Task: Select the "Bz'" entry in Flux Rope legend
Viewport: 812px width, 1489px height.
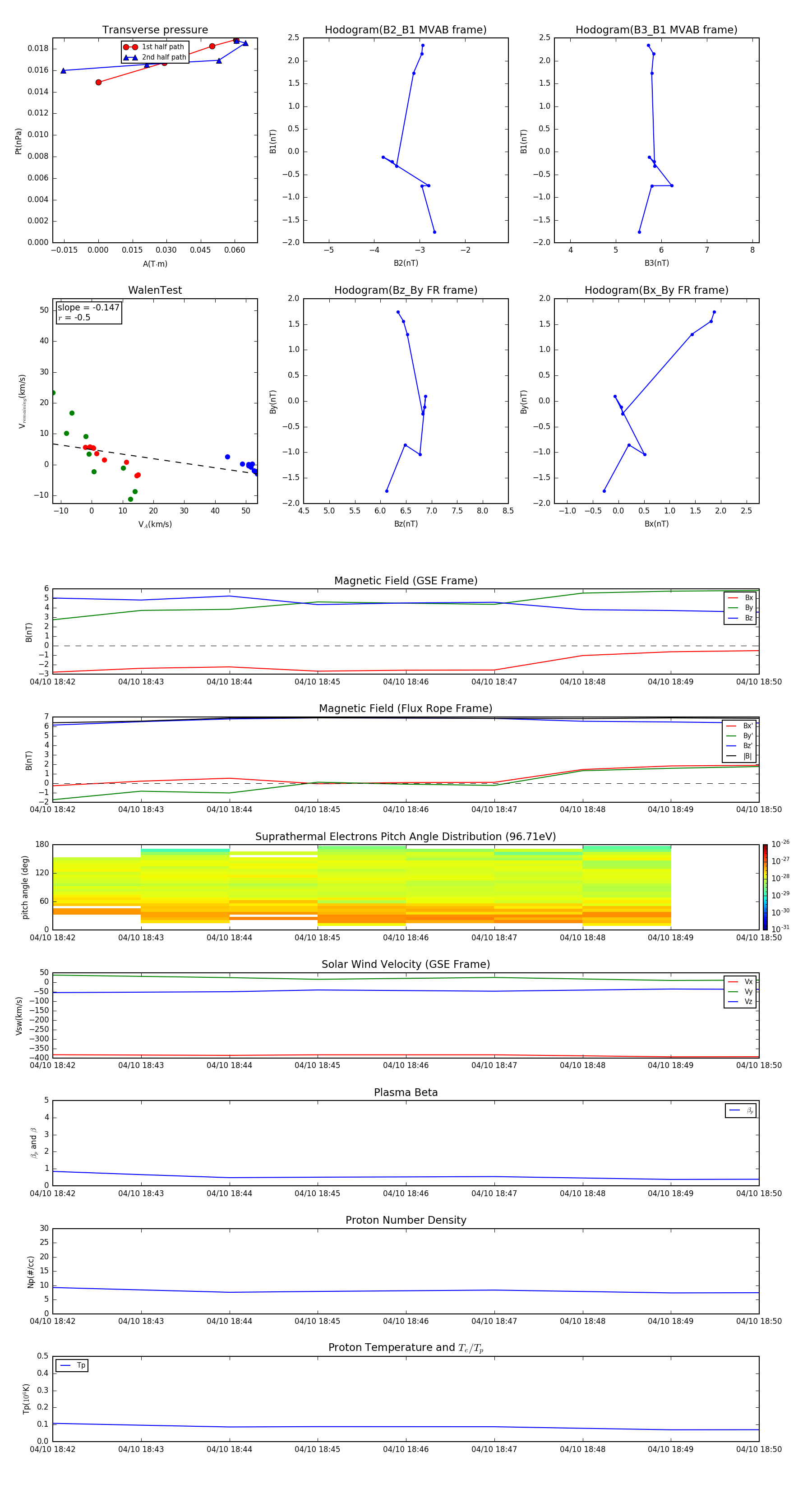Action: (740, 746)
